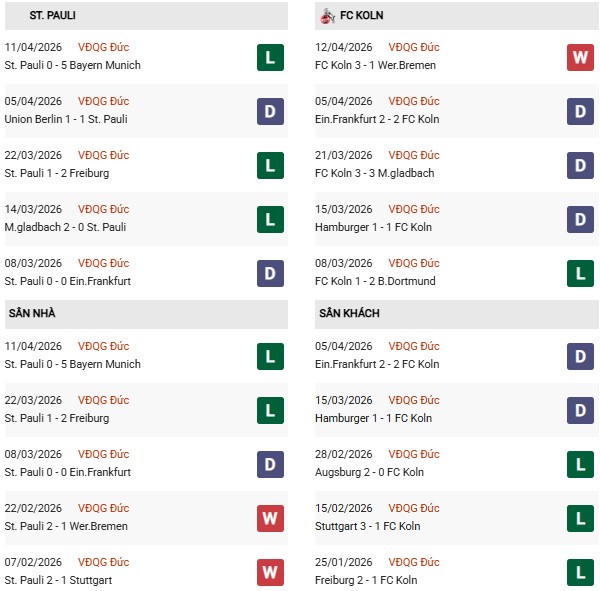Click the W badge for St. Pauli 2-1 Wer.Bremen

pos(270,518)
